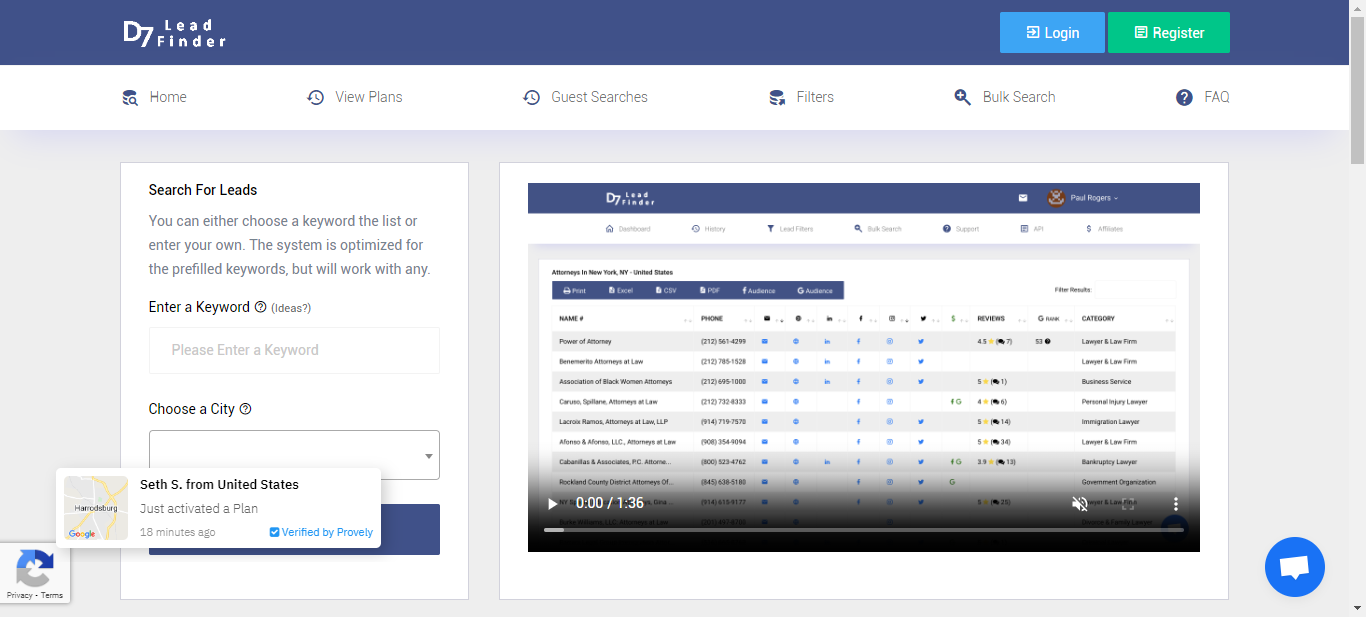
Task: Click the D7 Lead Finder logo
Action: (x=175, y=33)
